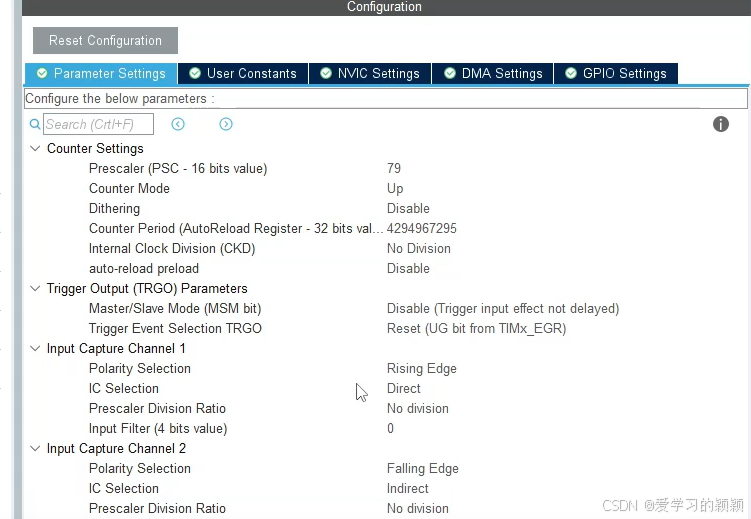Click the search magnifier icon
751x519 pixels.
pyautogui.click(x=35, y=124)
